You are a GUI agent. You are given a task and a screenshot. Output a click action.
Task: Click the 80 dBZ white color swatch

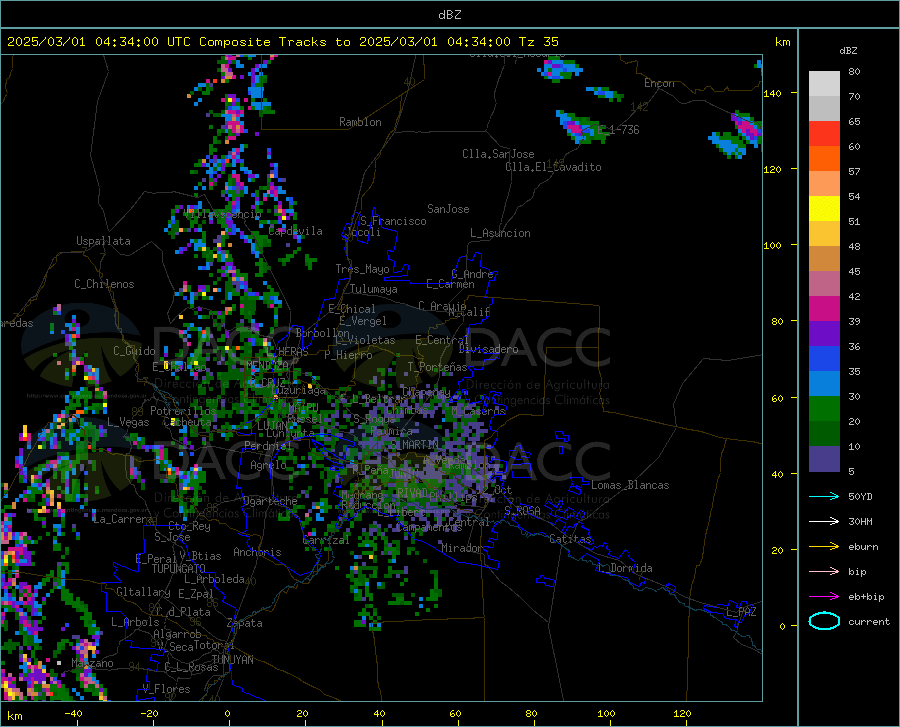tap(824, 84)
